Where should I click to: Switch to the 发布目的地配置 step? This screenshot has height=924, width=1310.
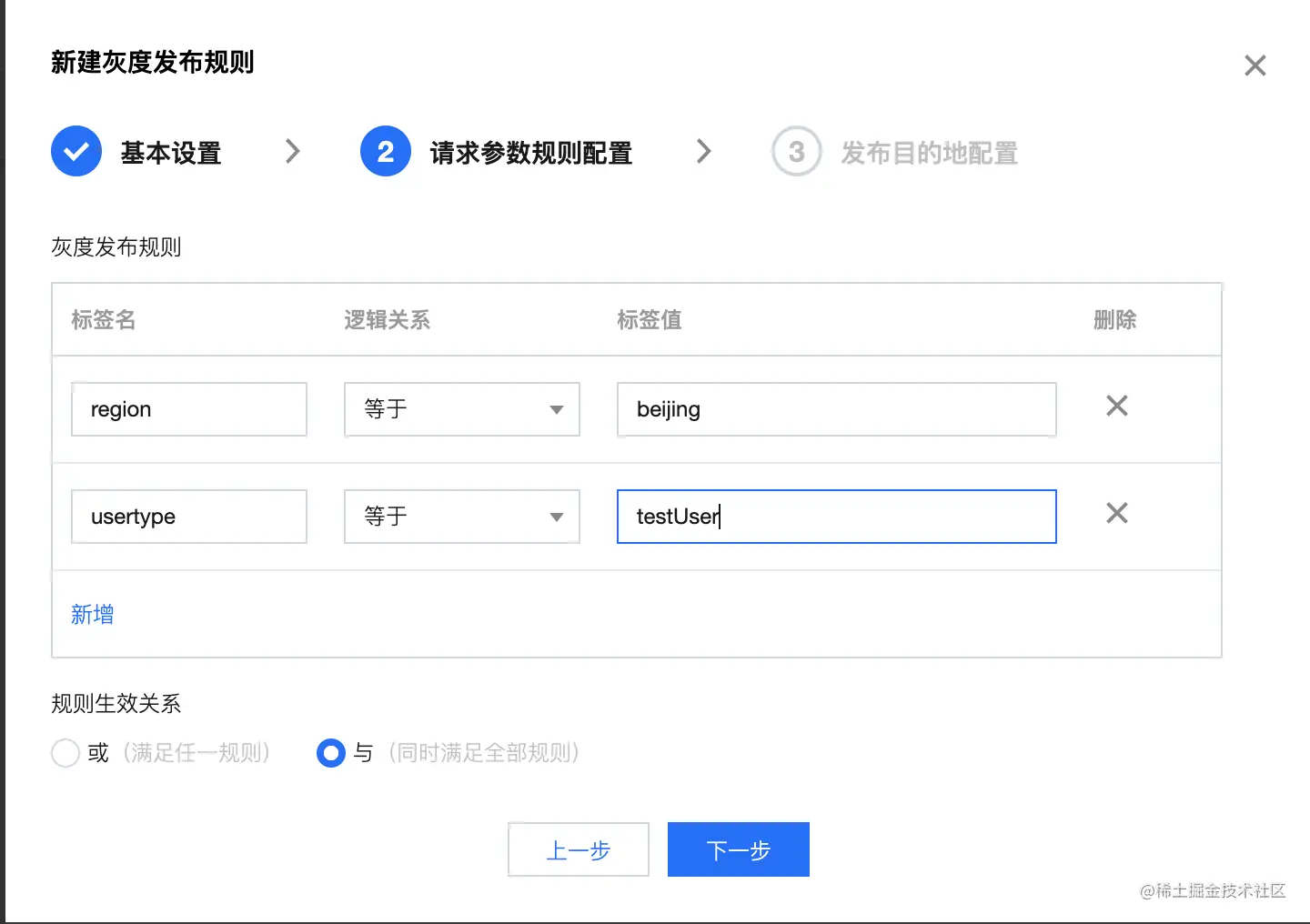[x=929, y=152]
